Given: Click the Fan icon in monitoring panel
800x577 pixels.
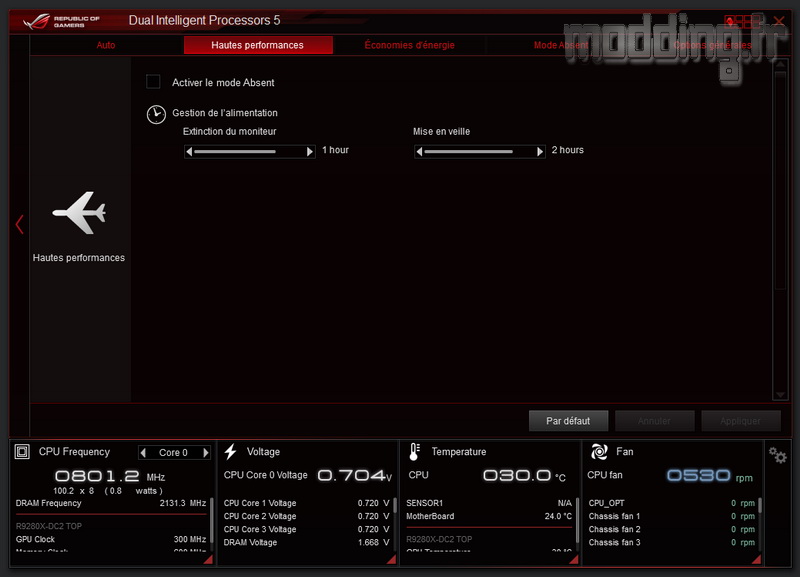Looking at the screenshot, I should (x=599, y=451).
